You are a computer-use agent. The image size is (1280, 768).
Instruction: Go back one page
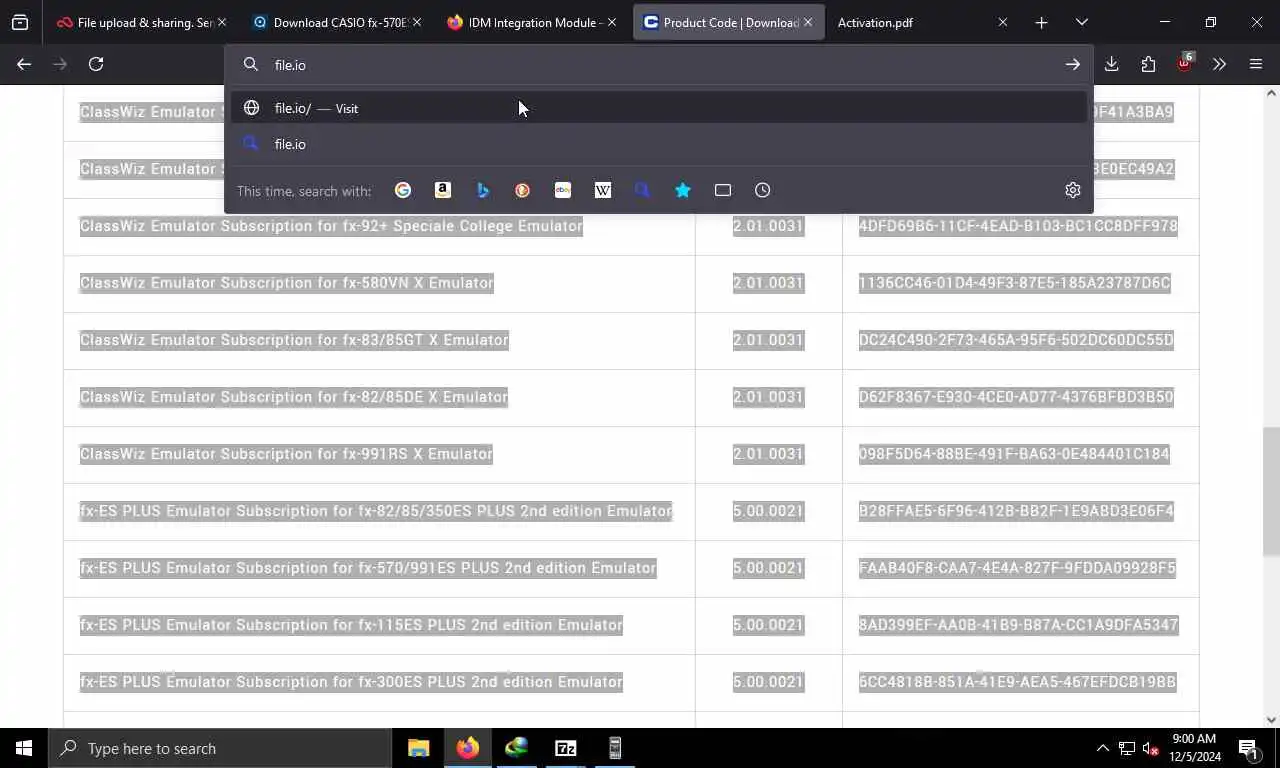(24, 64)
